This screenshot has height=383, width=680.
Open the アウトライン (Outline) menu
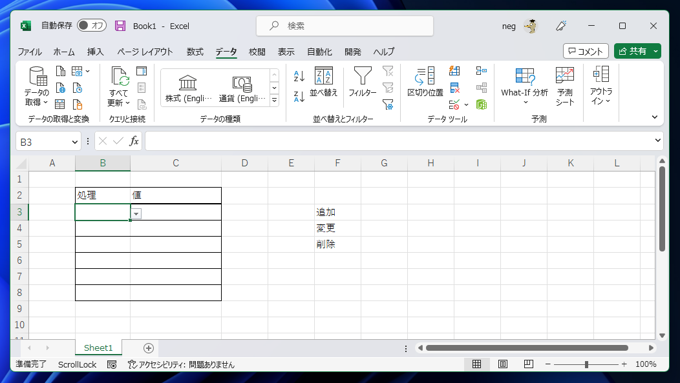coord(601,85)
